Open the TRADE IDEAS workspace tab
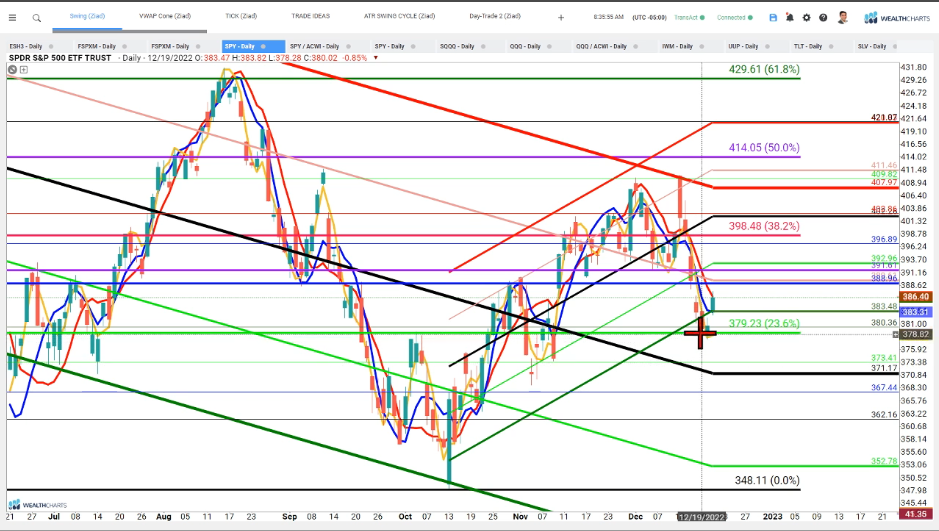Screen dimensions: 939x531 click(x=310, y=16)
